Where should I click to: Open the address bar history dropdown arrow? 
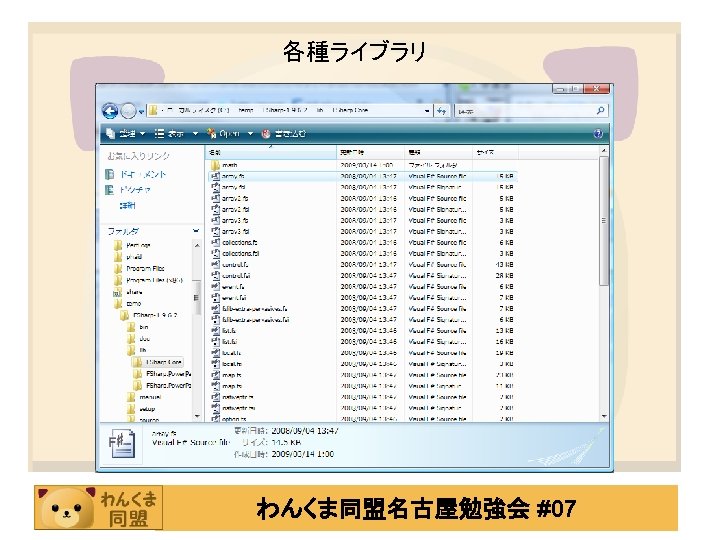(x=427, y=111)
